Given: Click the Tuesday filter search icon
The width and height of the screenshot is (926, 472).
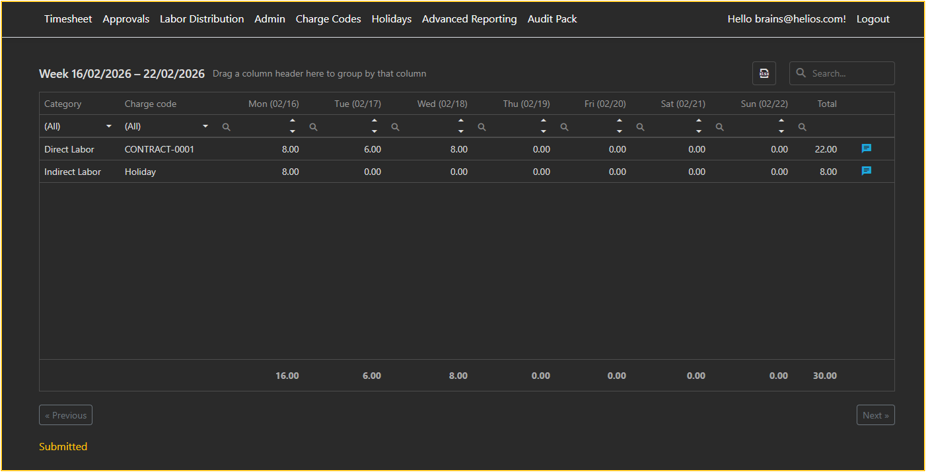Looking at the screenshot, I should pos(313,127).
